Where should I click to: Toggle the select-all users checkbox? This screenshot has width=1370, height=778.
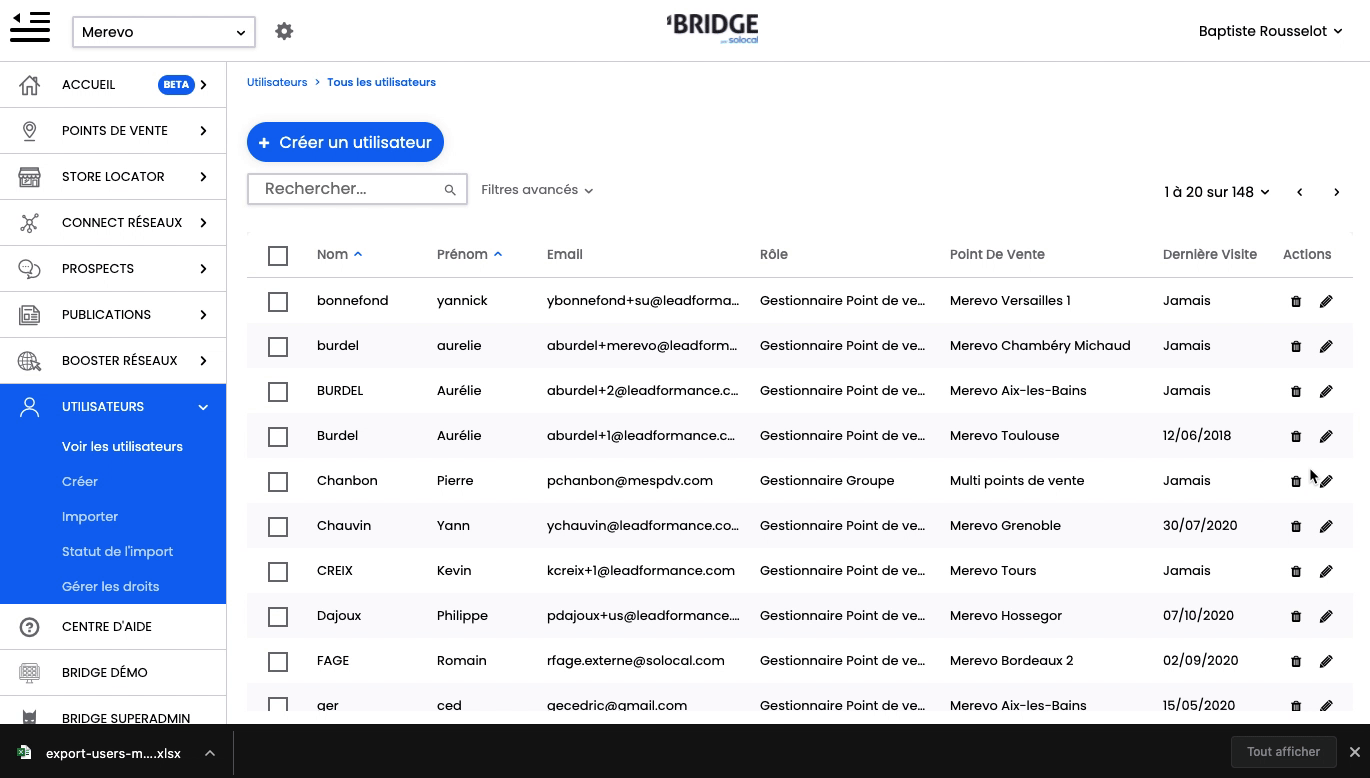pos(278,256)
